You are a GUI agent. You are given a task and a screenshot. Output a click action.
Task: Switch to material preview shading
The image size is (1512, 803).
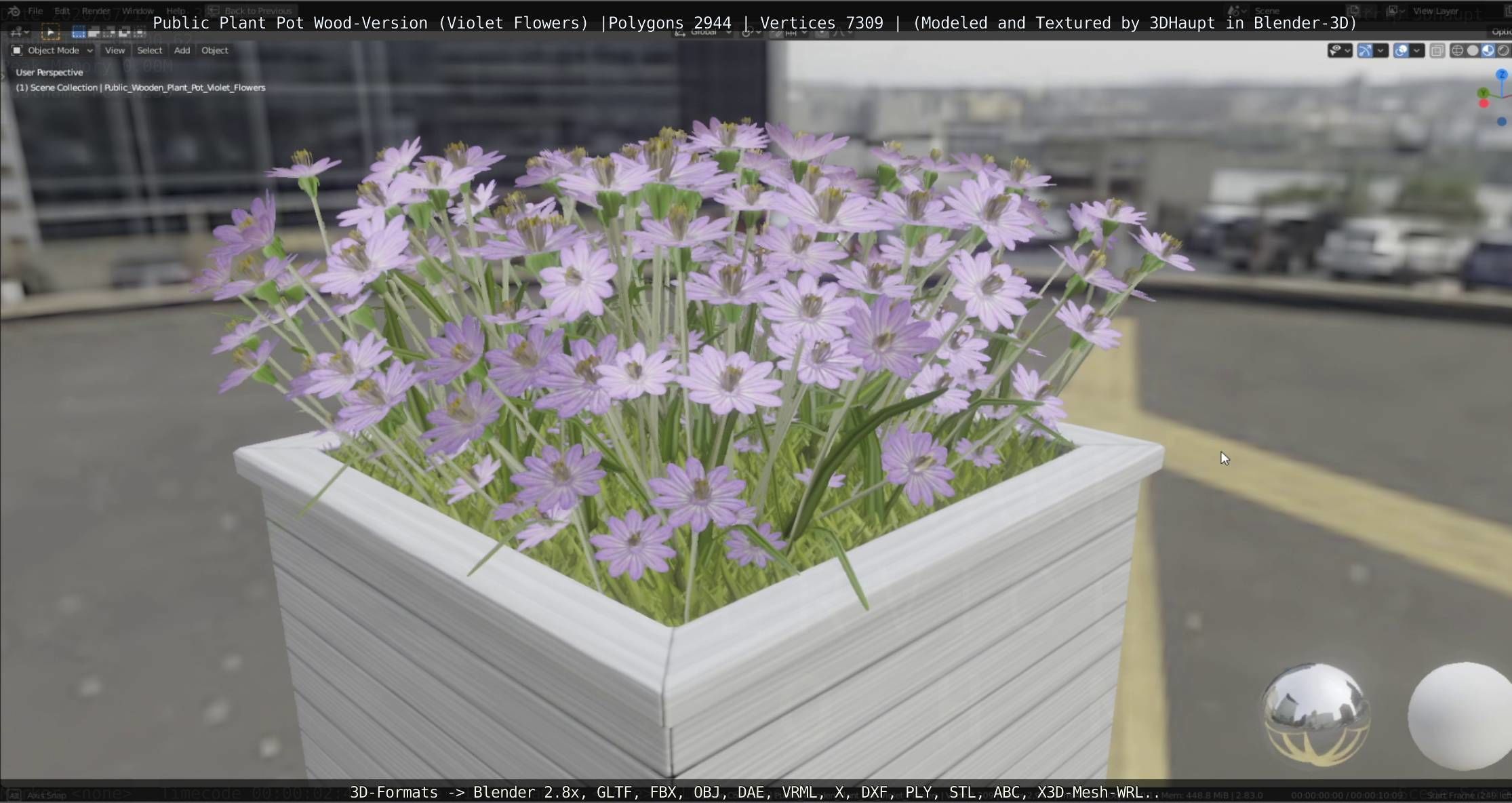pyautogui.click(x=1488, y=50)
